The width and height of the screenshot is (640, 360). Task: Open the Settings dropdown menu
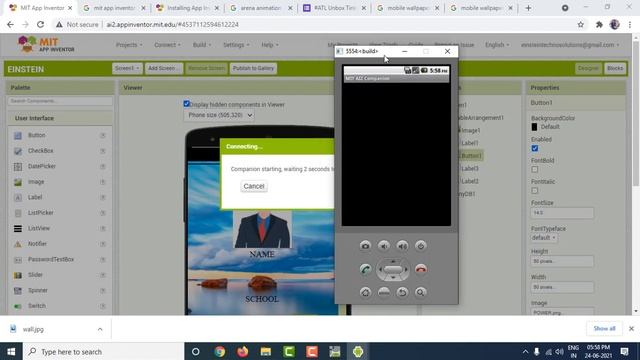(236, 45)
